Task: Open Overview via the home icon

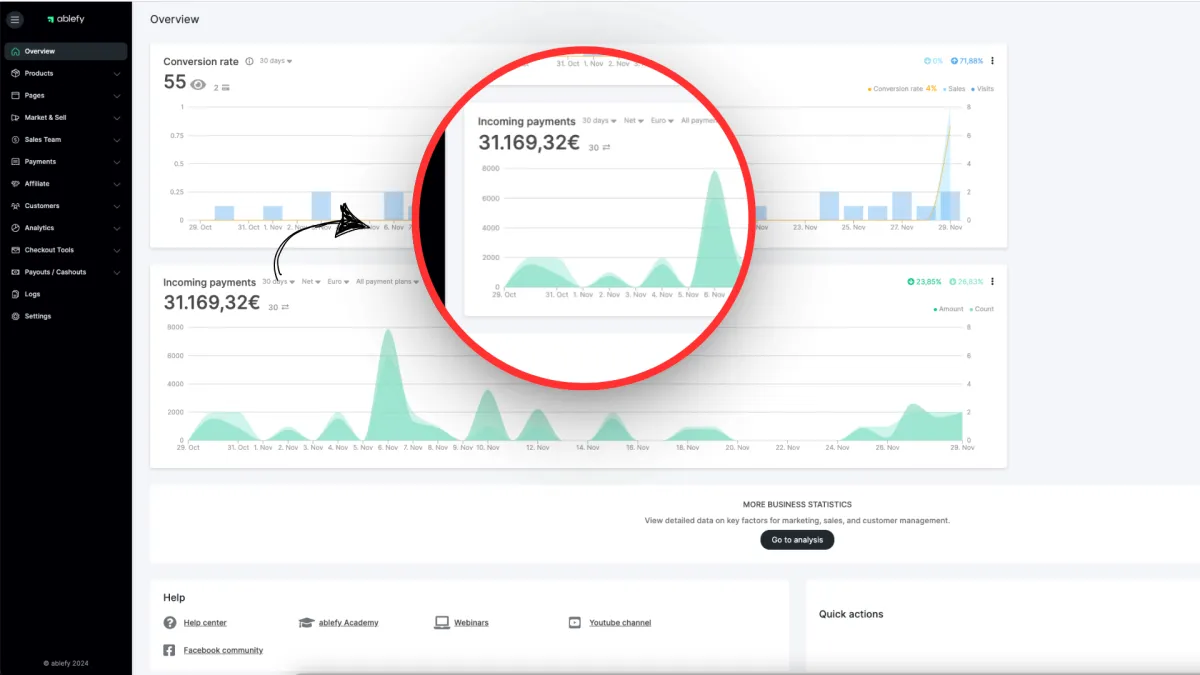Action: 15,51
